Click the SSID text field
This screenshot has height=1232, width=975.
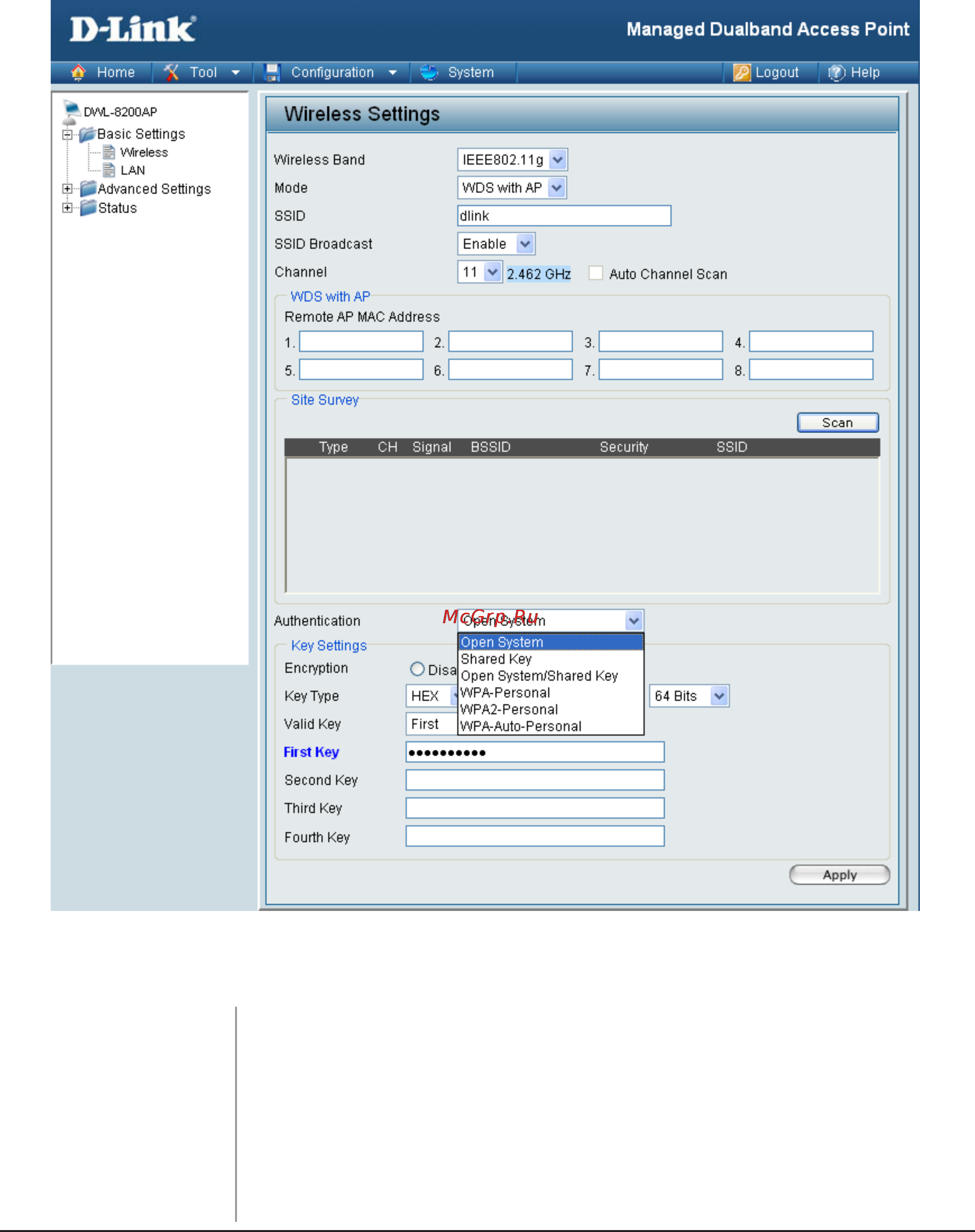point(564,216)
